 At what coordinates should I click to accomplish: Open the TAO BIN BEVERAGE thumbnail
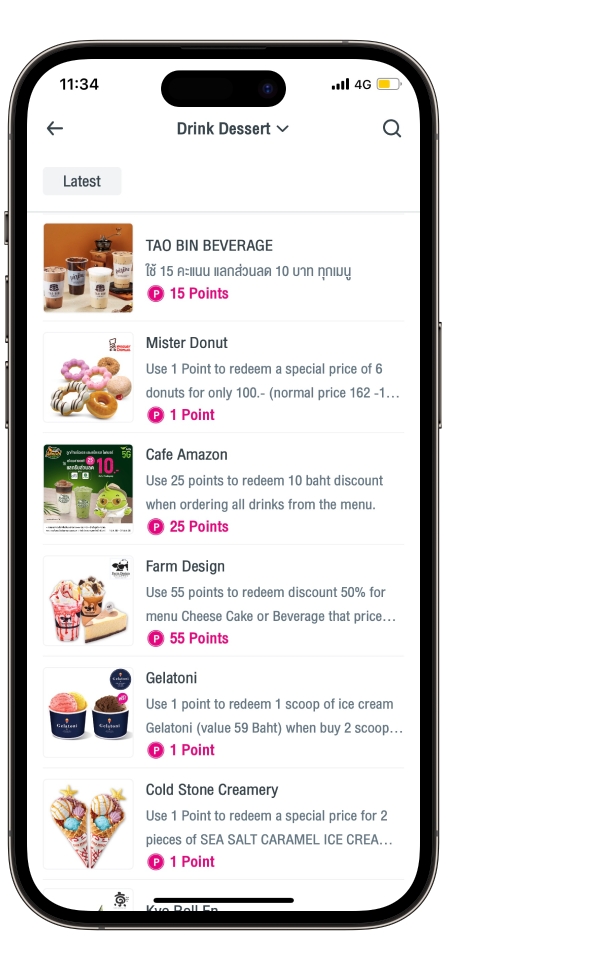point(88,268)
